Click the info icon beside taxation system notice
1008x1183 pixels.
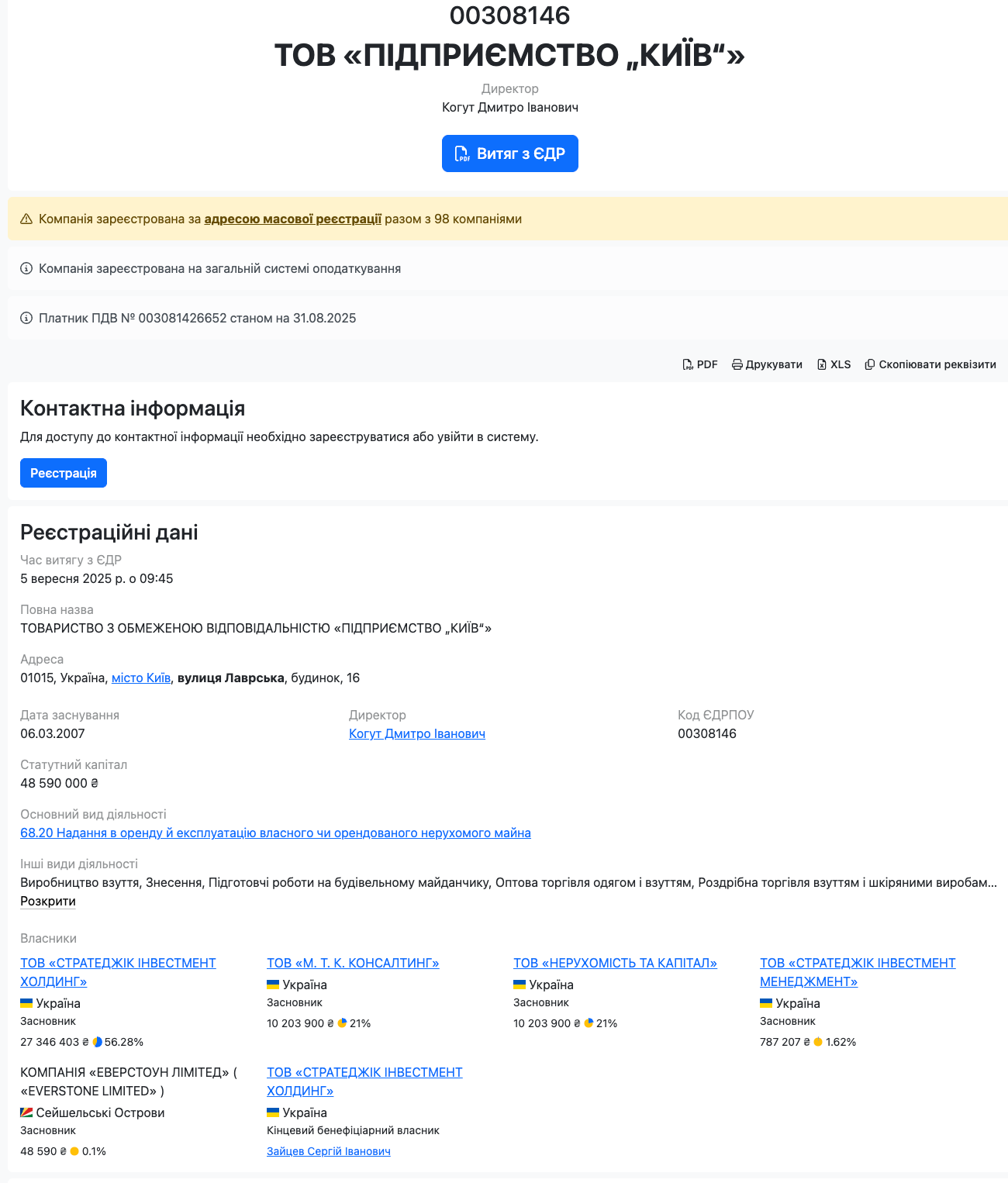click(x=26, y=268)
